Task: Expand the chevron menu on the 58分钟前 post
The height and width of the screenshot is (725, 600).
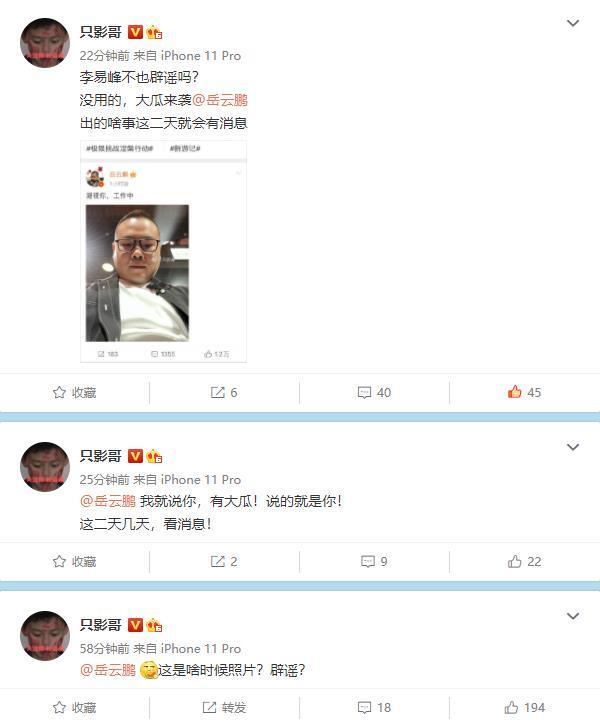Action: pyautogui.click(x=573, y=616)
